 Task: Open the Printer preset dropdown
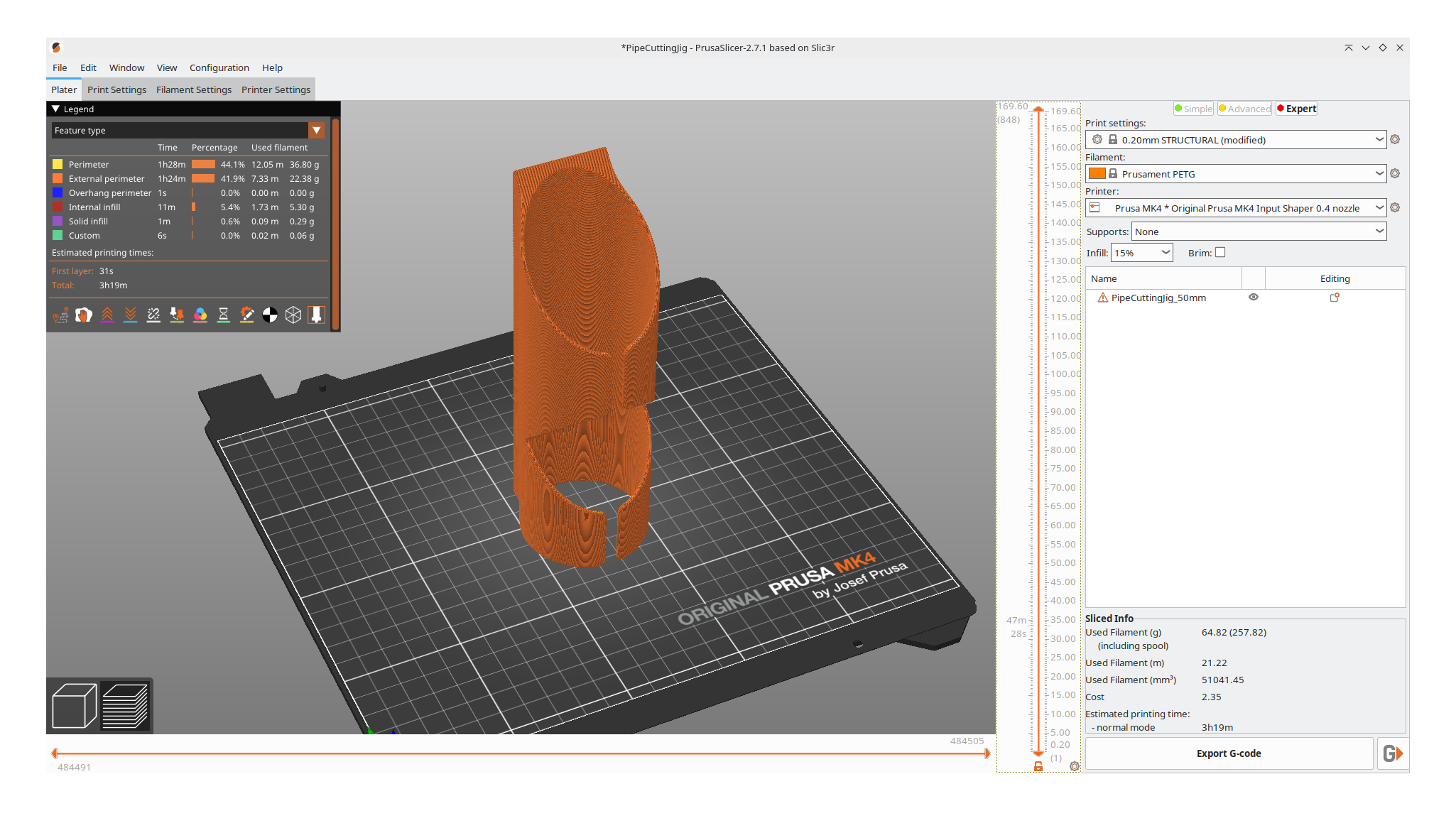[1236, 208]
